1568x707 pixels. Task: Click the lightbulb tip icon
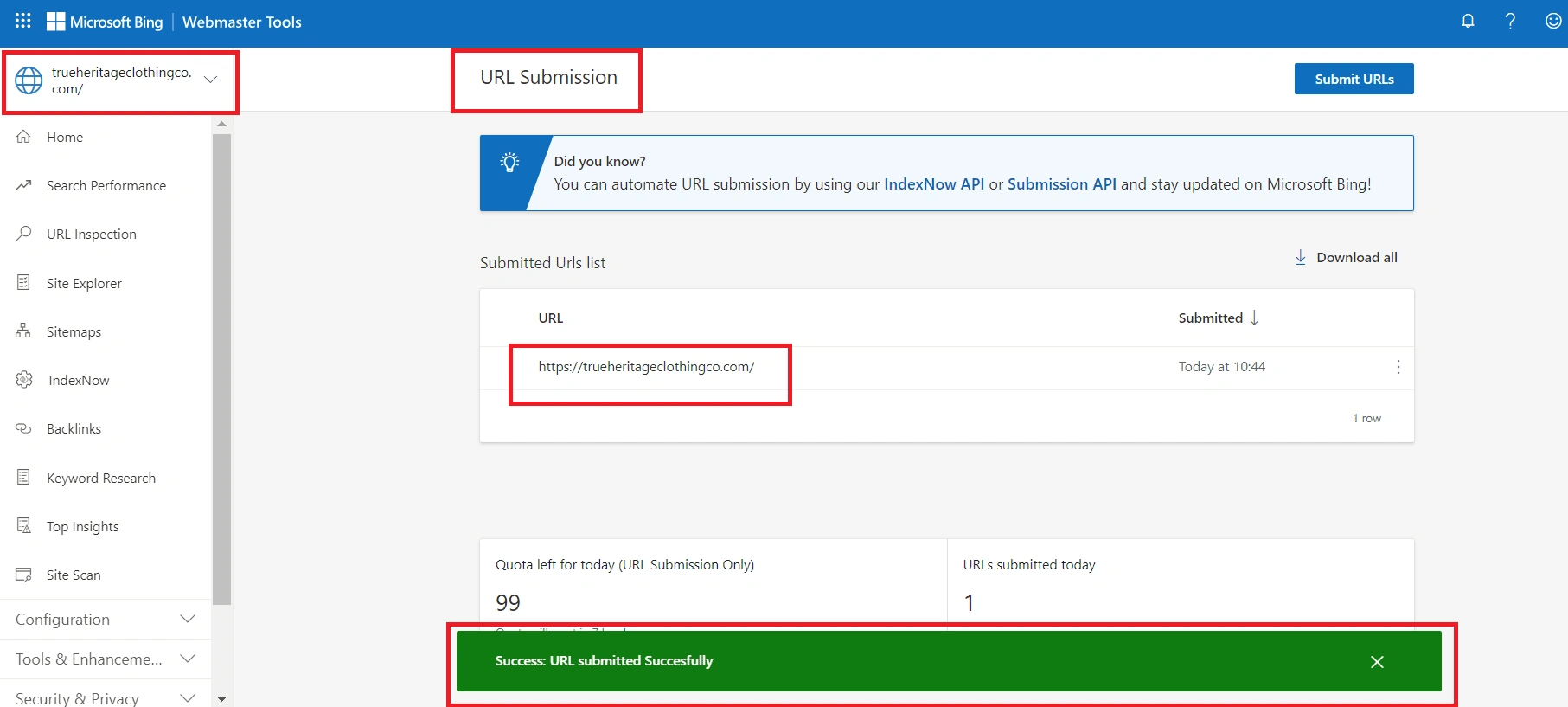pyautogui.click(x=509, y=163)
